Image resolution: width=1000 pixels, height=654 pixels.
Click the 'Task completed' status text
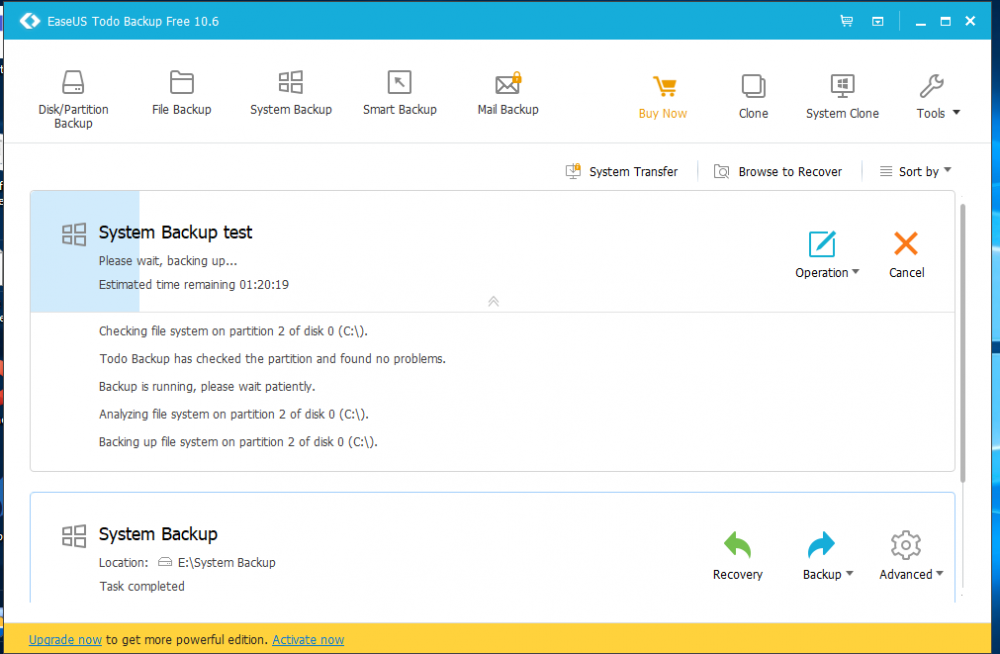[142, 586]
